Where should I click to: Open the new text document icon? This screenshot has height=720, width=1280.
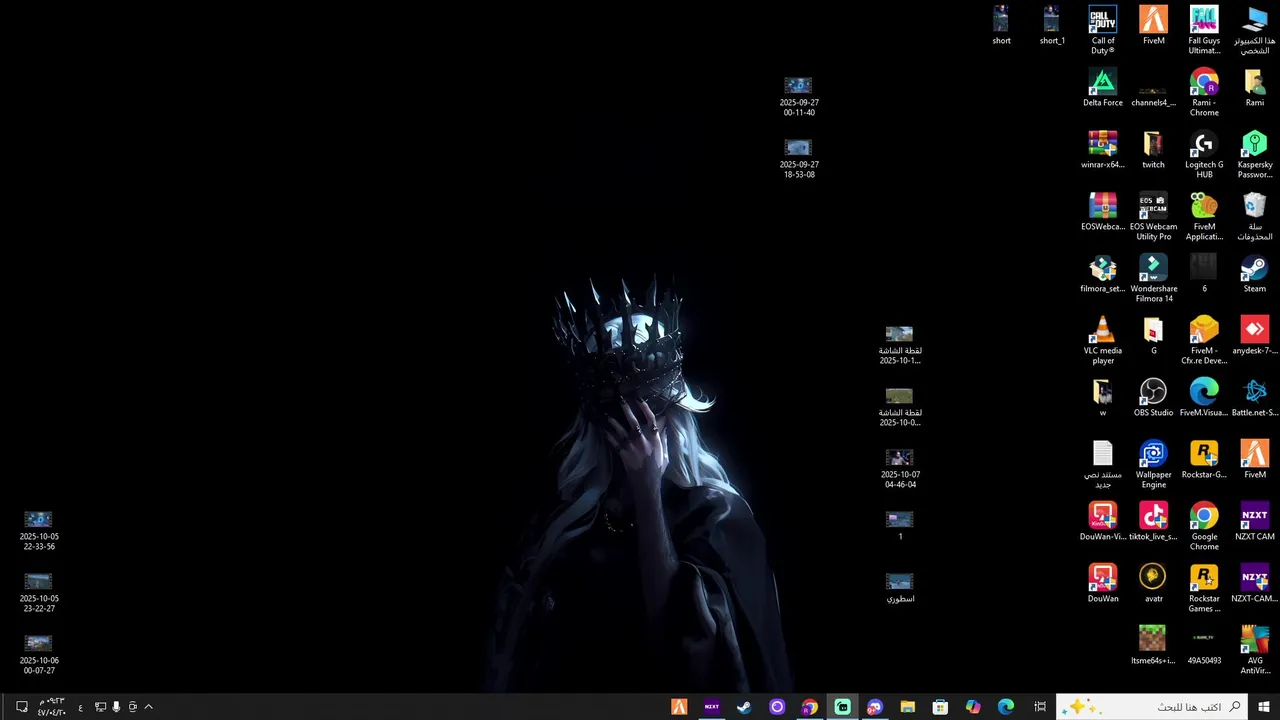(1103, 464)
